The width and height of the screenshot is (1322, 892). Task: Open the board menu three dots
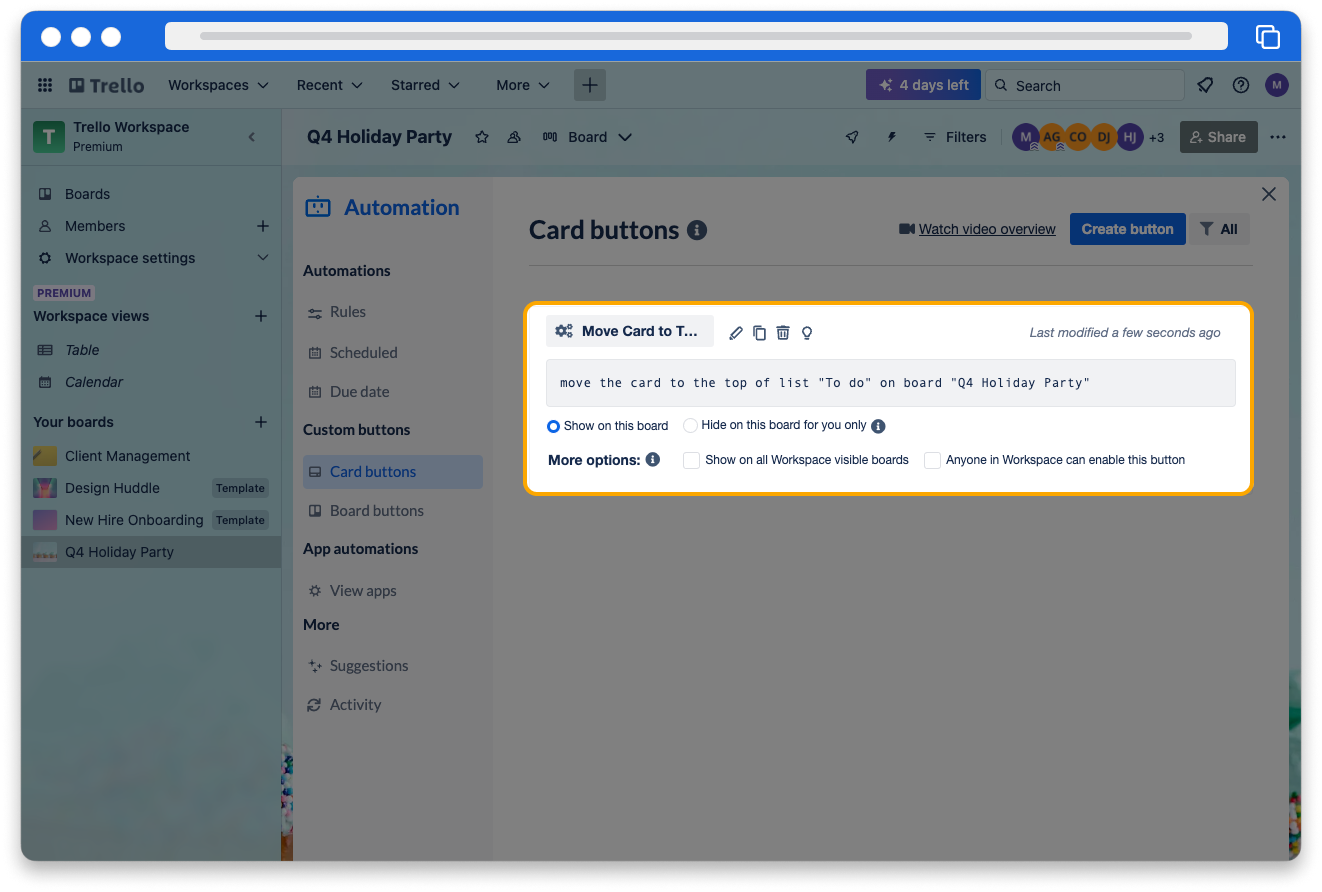point(1278,137)
